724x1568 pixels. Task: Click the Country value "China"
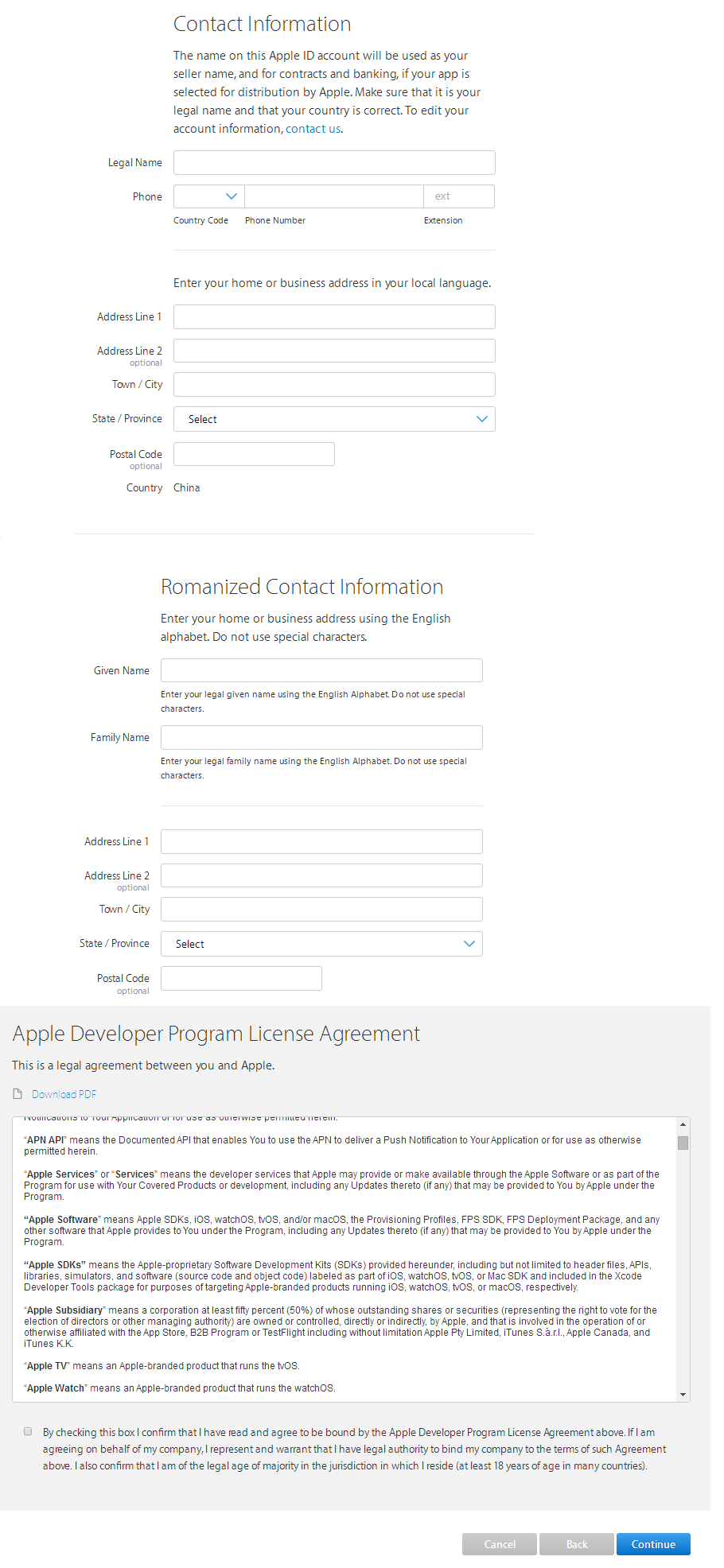(x=187, y=487)
